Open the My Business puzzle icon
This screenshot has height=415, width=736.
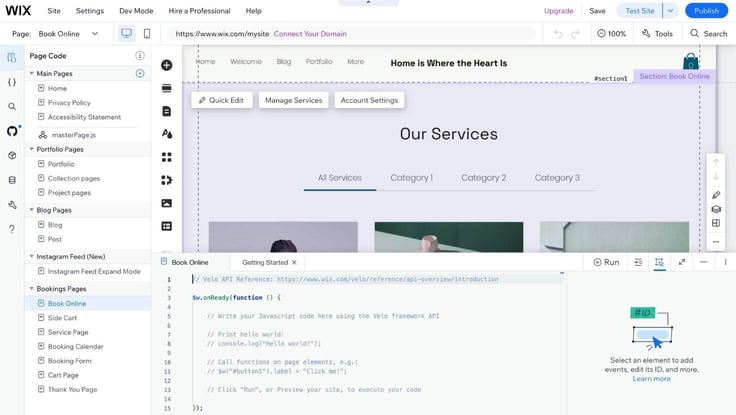(167, 180)
